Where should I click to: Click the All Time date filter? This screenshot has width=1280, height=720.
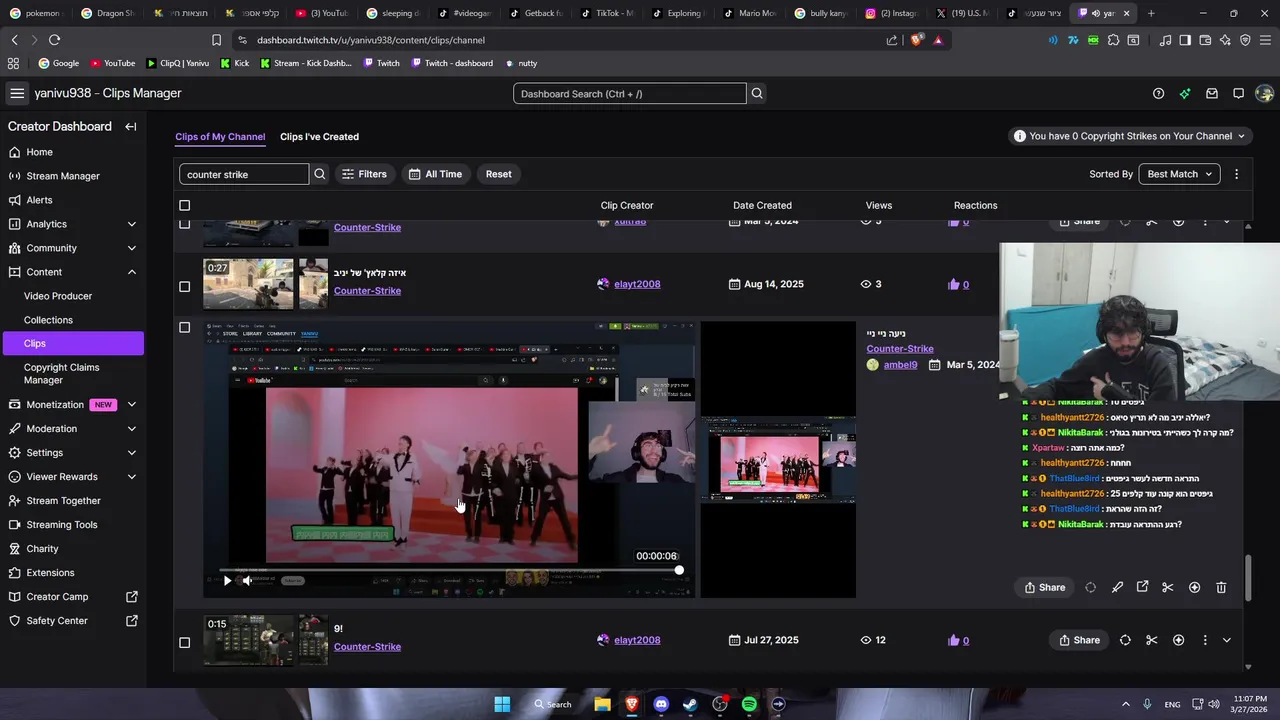coord(435,174)
